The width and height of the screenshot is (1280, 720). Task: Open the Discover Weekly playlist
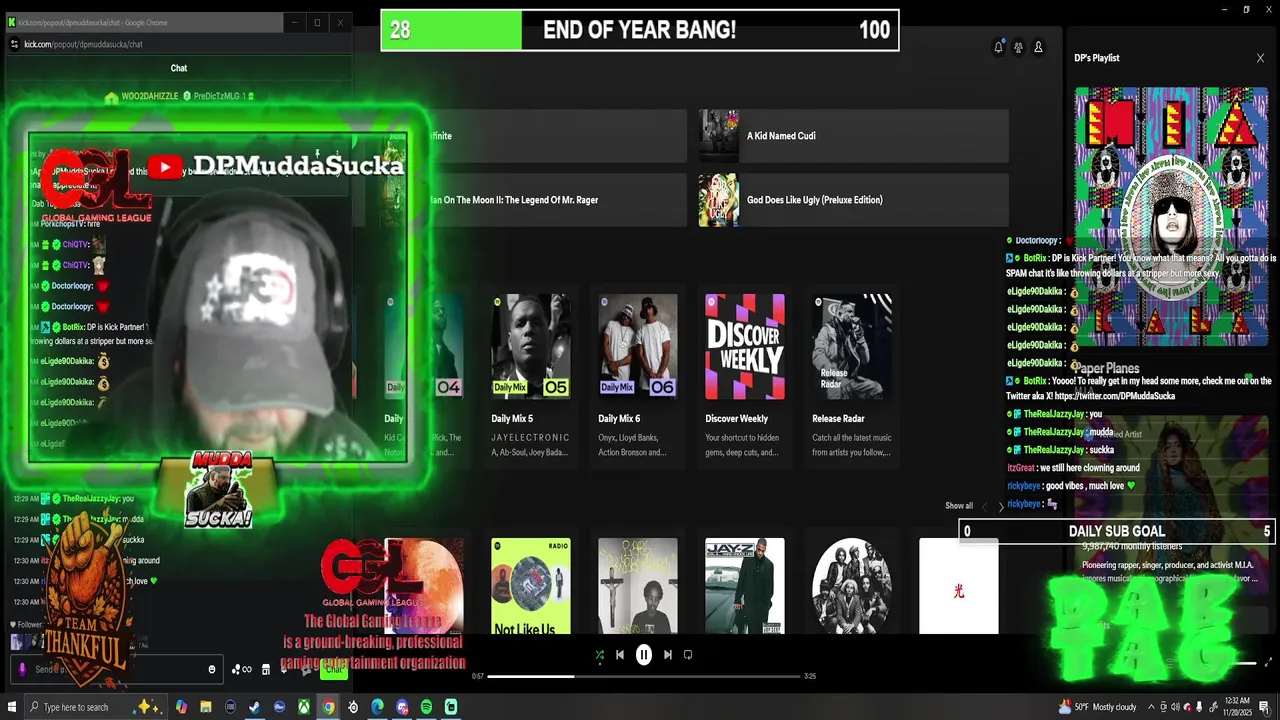745,375
